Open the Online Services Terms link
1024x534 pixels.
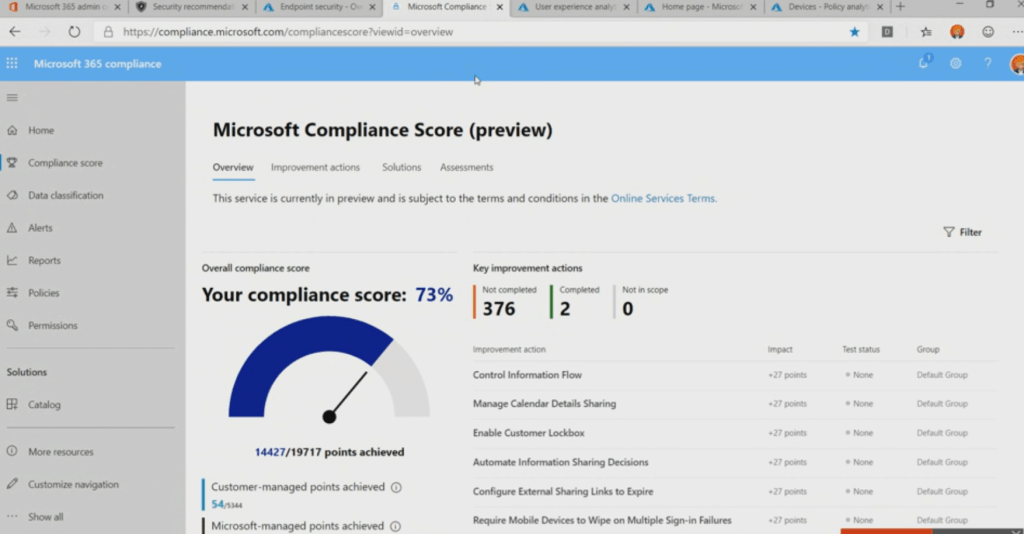tap(664, 198)
